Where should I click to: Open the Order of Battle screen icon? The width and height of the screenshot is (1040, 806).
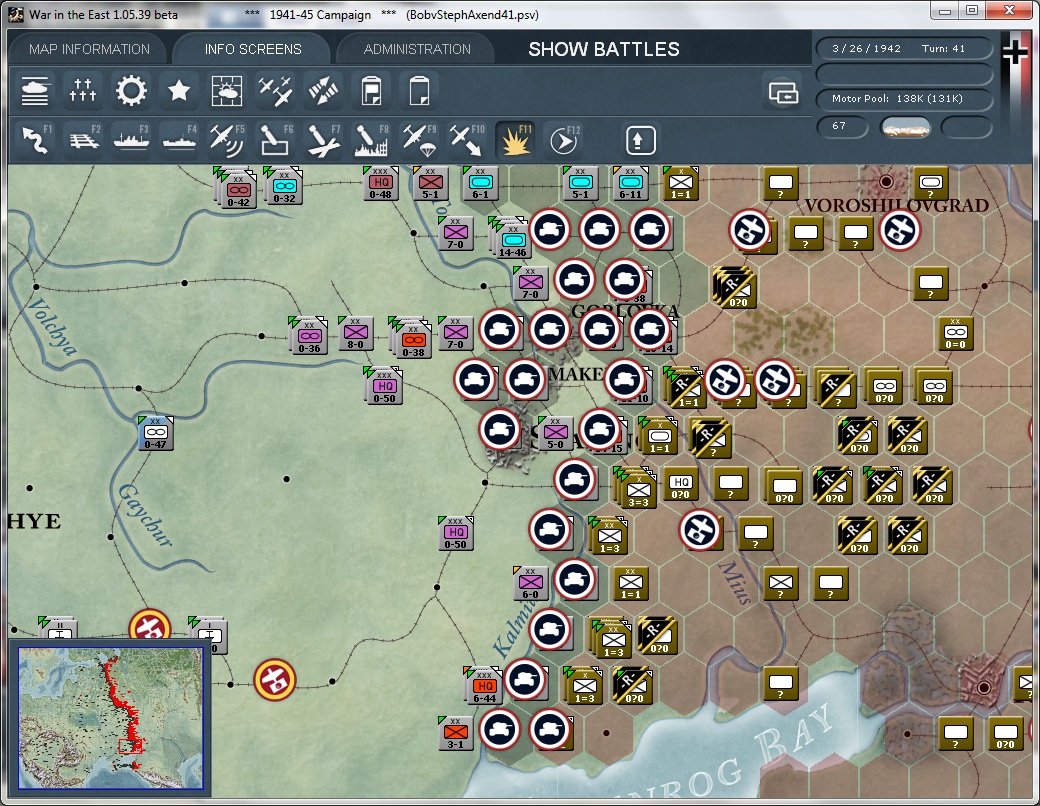coord(34,91)
